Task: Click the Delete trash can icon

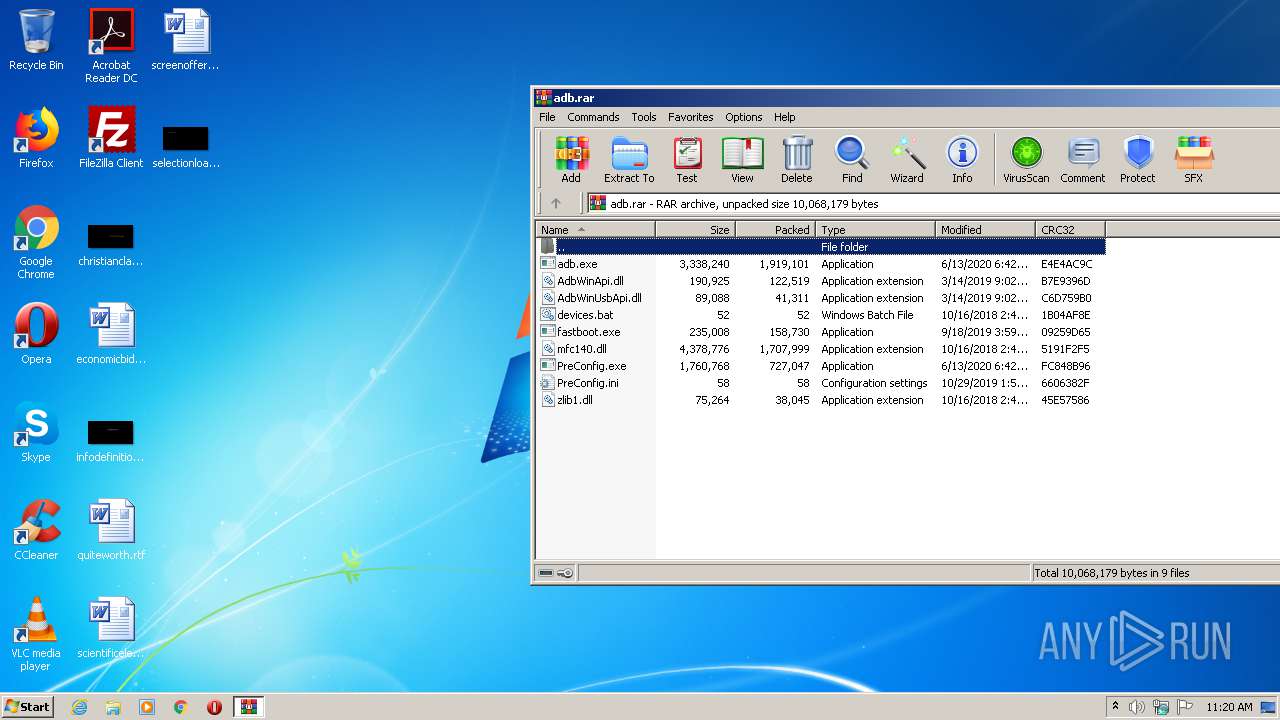Action: [x=797, y=160]
